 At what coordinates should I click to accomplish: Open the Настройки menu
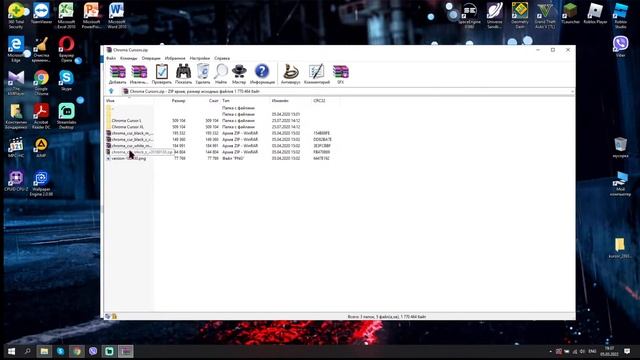coord(200,58)
